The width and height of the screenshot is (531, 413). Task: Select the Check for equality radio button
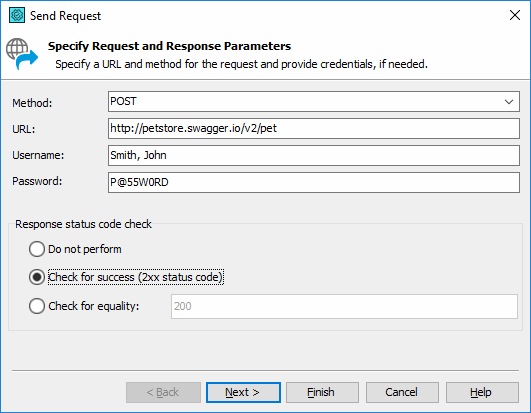tap(37, 306)
